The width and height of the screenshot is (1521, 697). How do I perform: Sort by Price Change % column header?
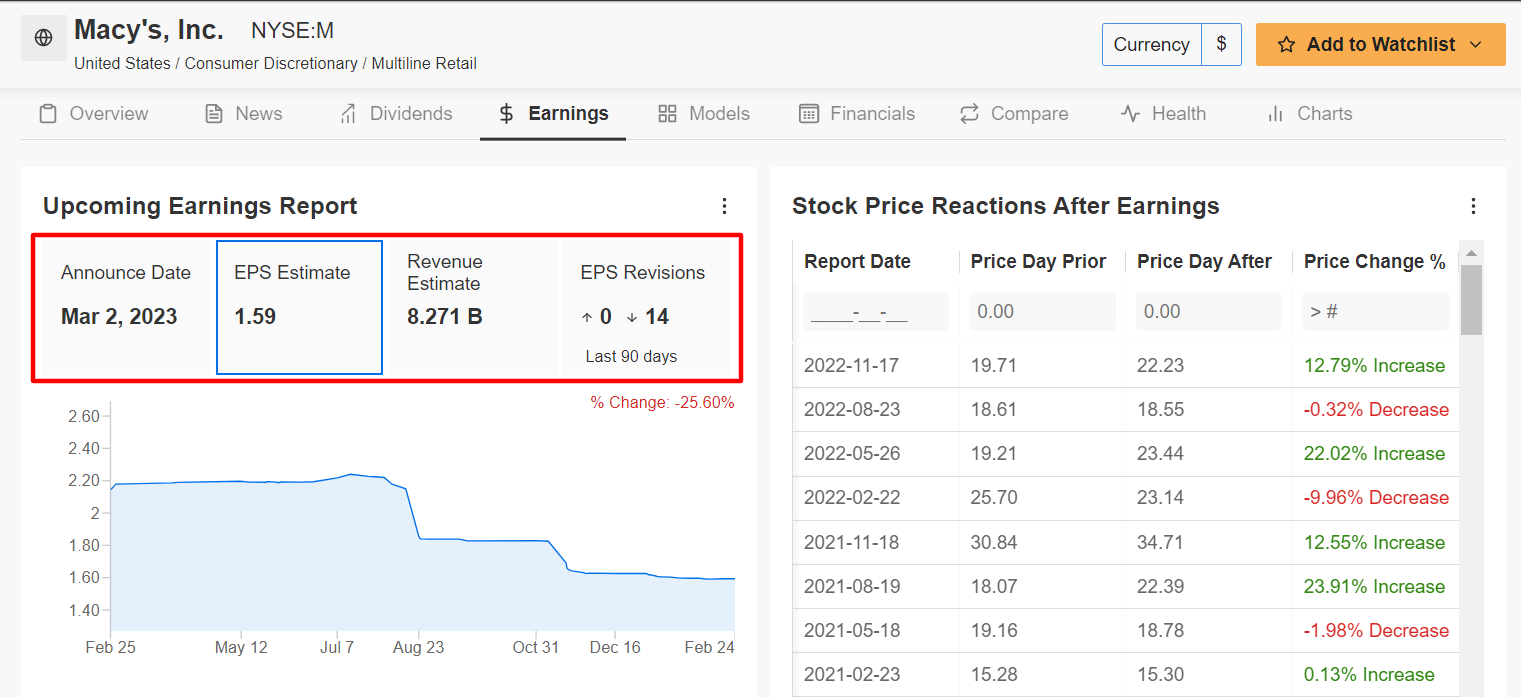pyautogui.click(x=1375, y=262)
